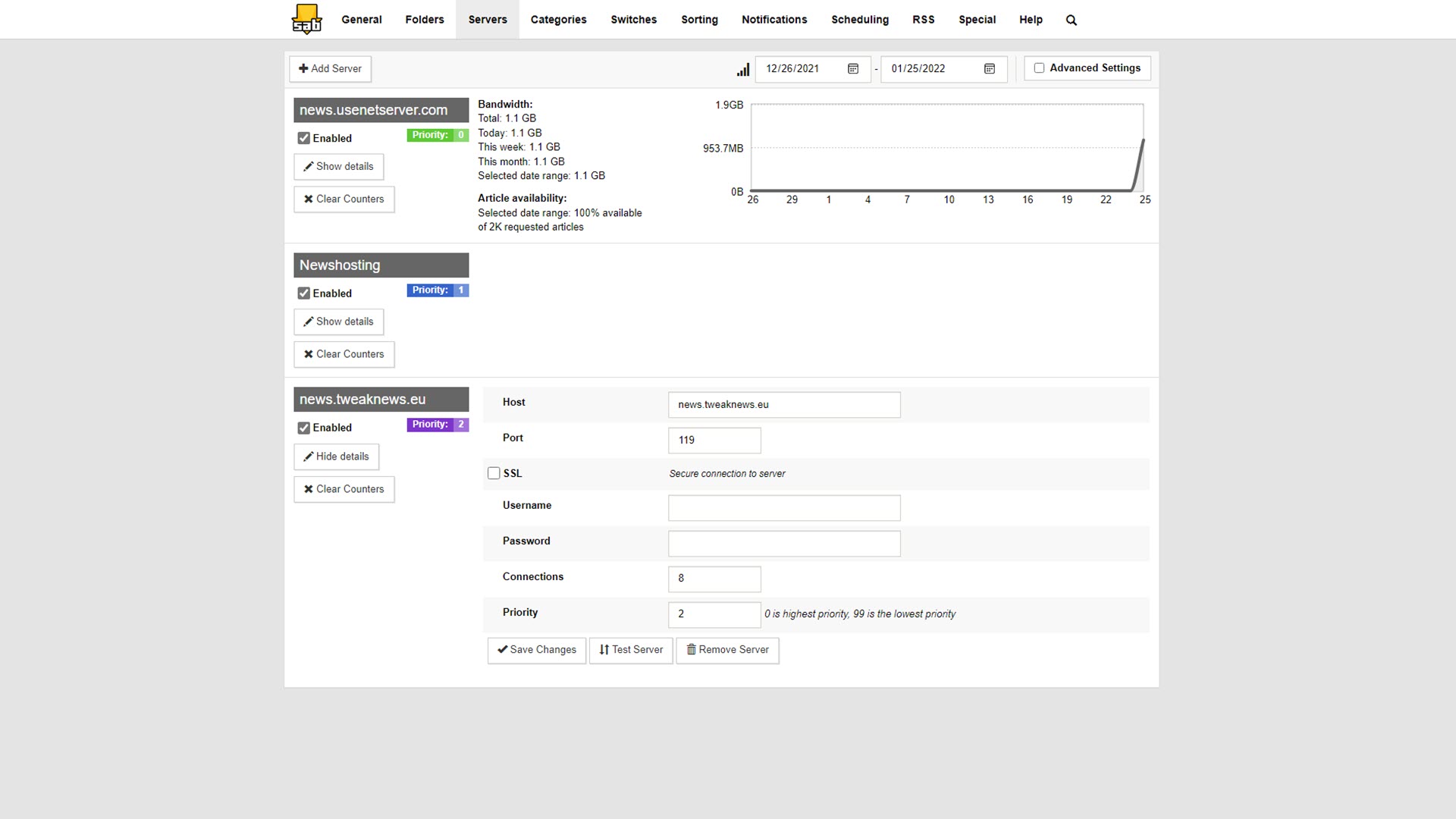
Task: Select the Servers tab
Action: click(x=488, y=20)
